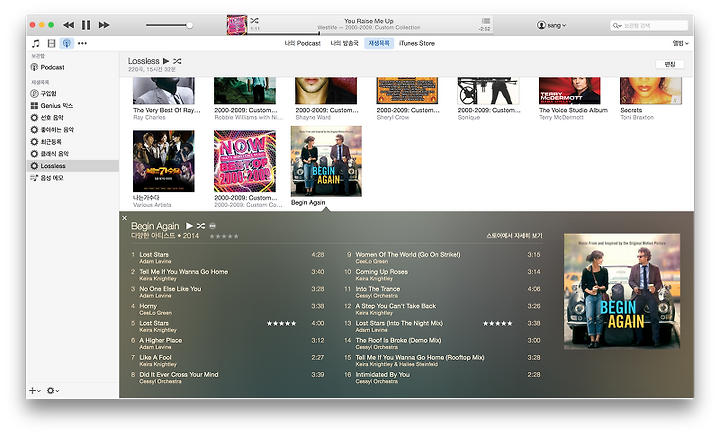Viewport: 720px width, 436px height.
Task: Select track Women Of The World
Action: click(x=444, y=257)
